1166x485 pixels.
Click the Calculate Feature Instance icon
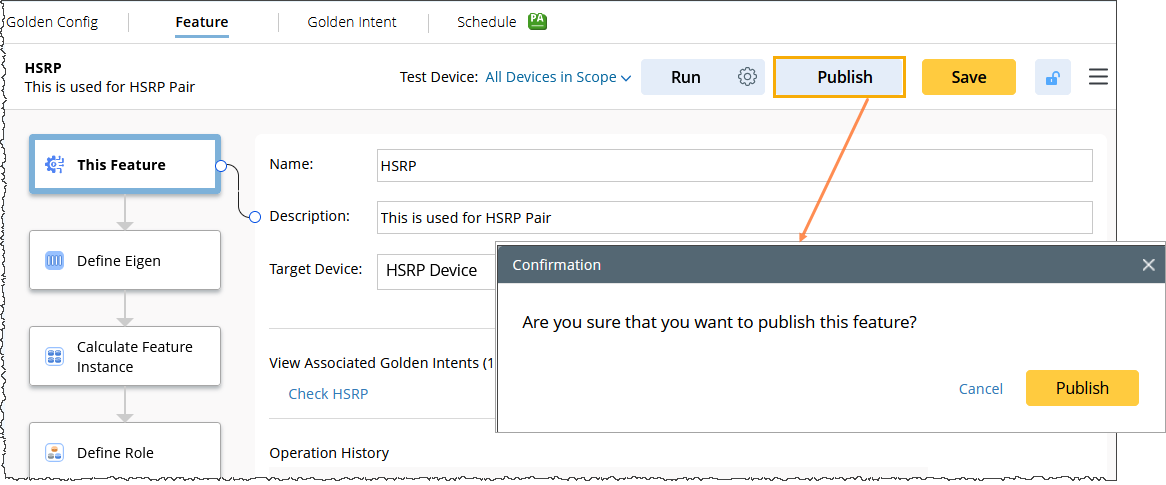click(55, 357)
